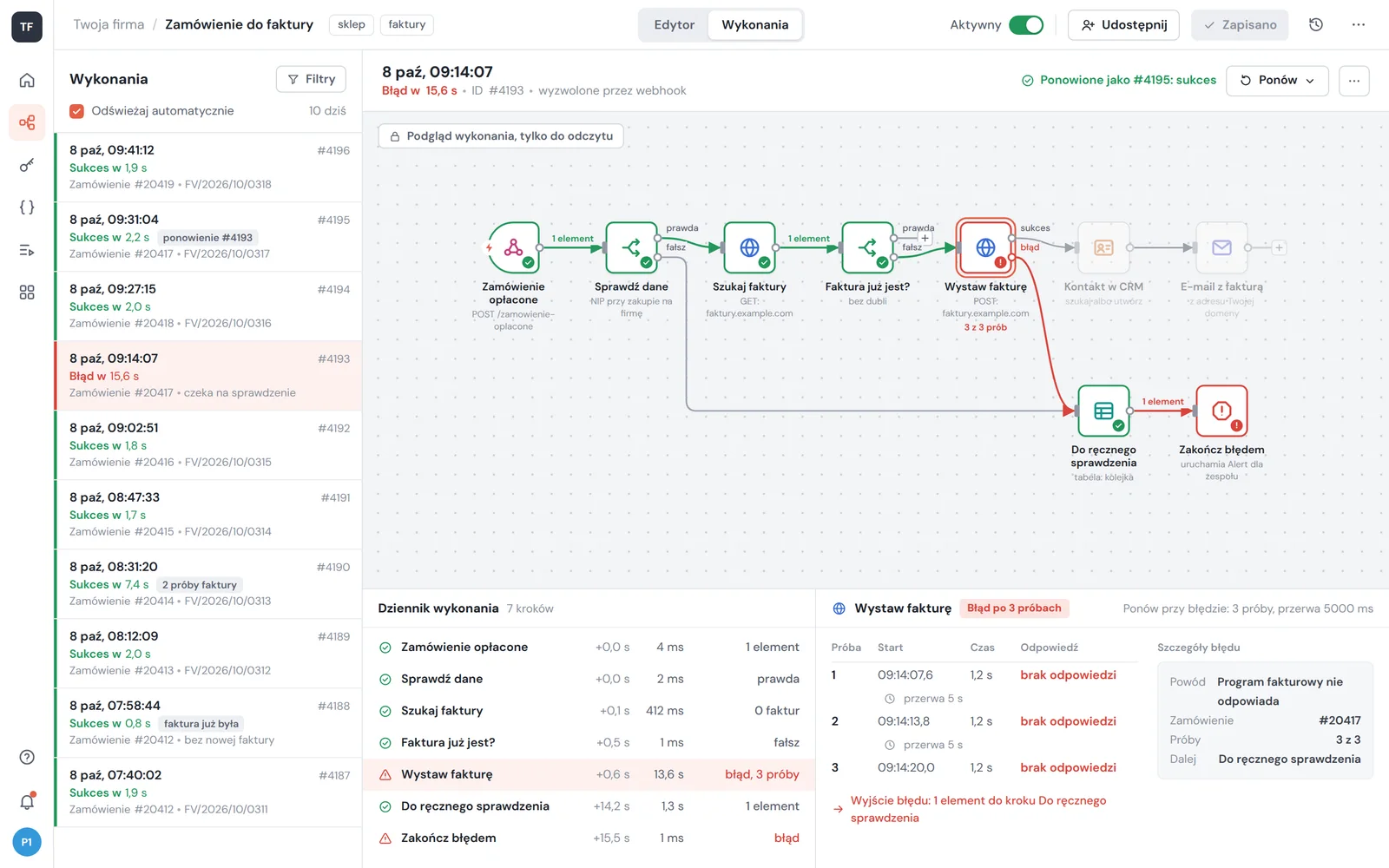
Task: Select the Zakończ błędem node
Action: [1221, 411]
